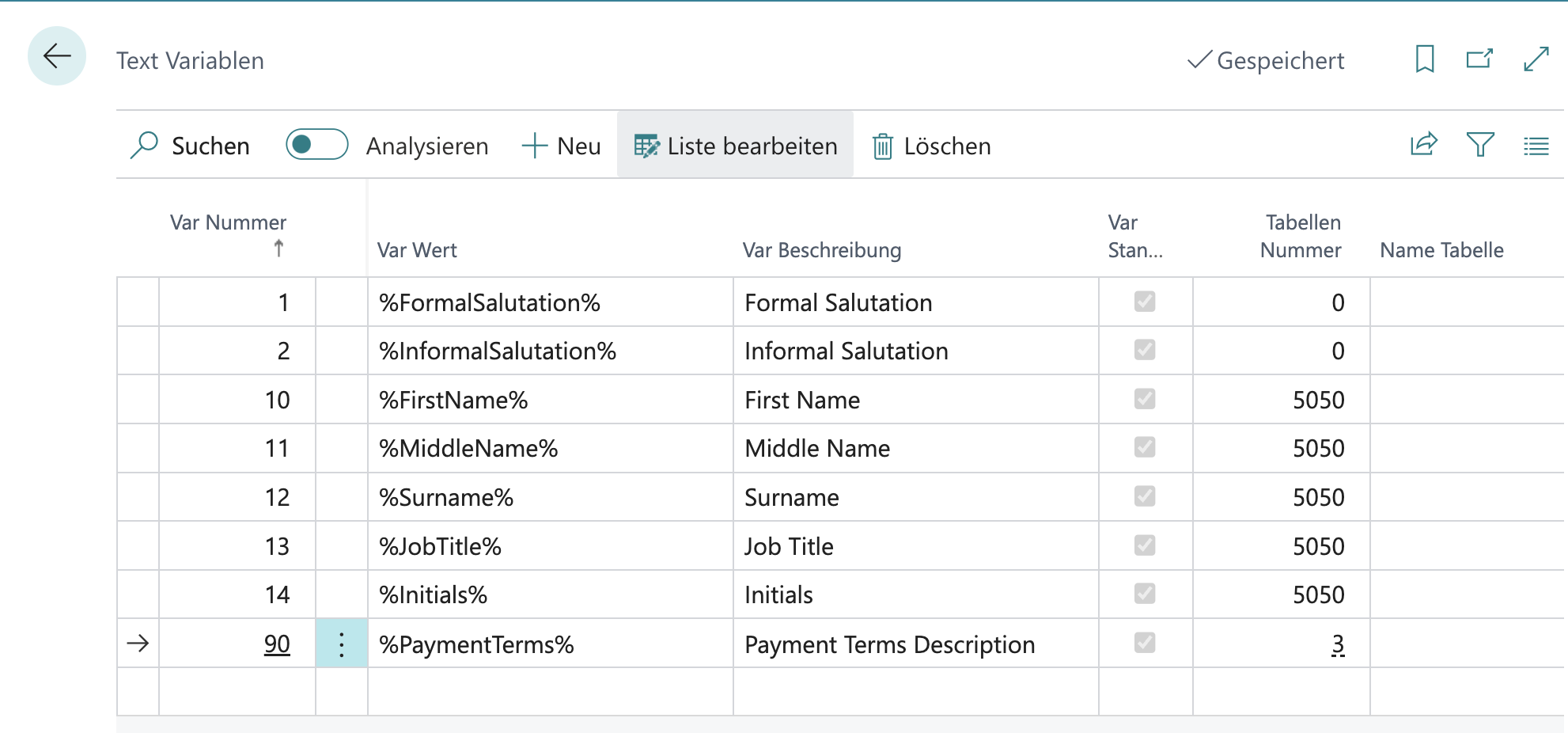Click Formal Salutation description cell
This screenshot has height=733, width=1568.
click(916, 302)
